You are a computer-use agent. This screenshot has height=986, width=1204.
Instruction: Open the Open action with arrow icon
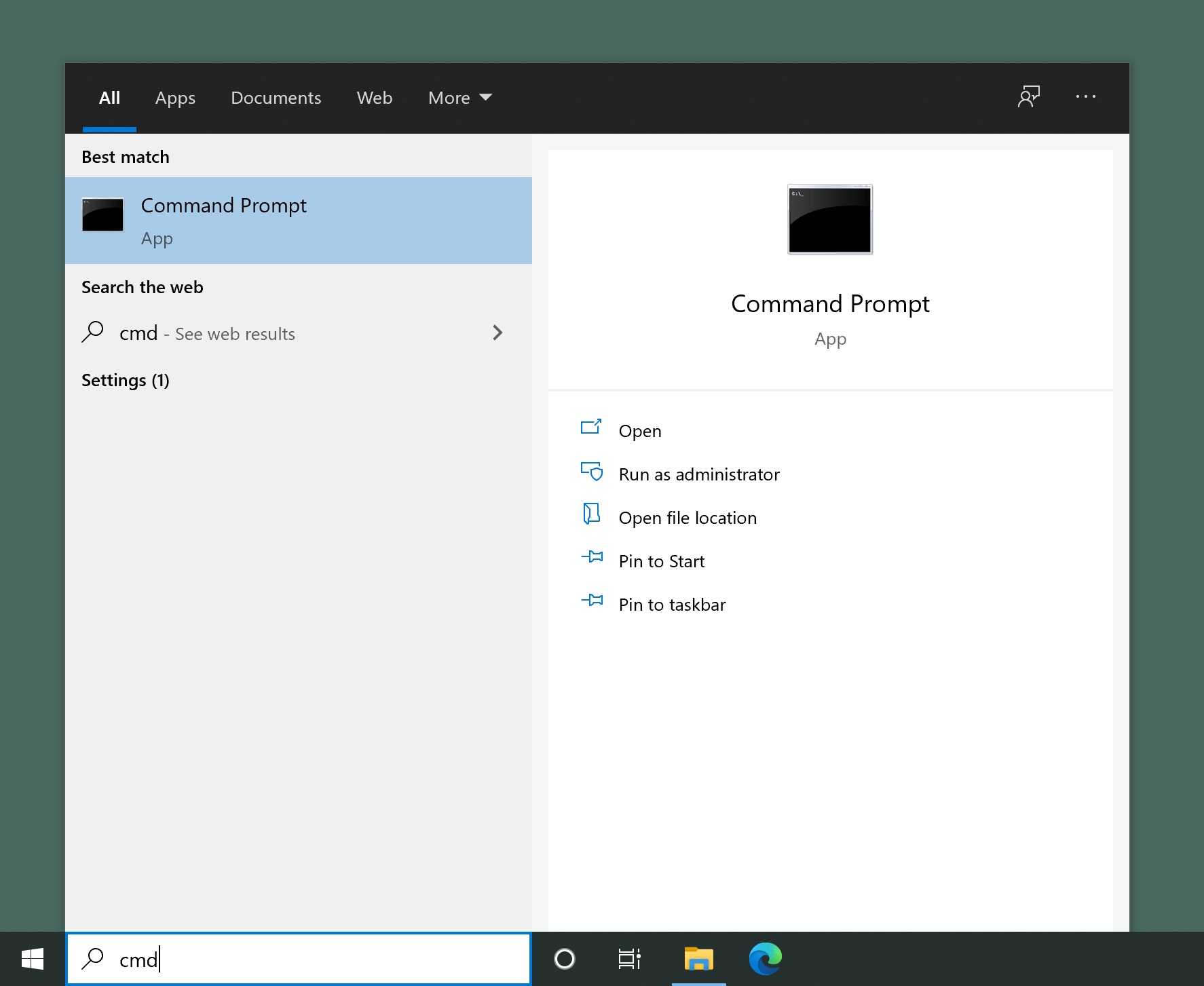click(591, 428)
